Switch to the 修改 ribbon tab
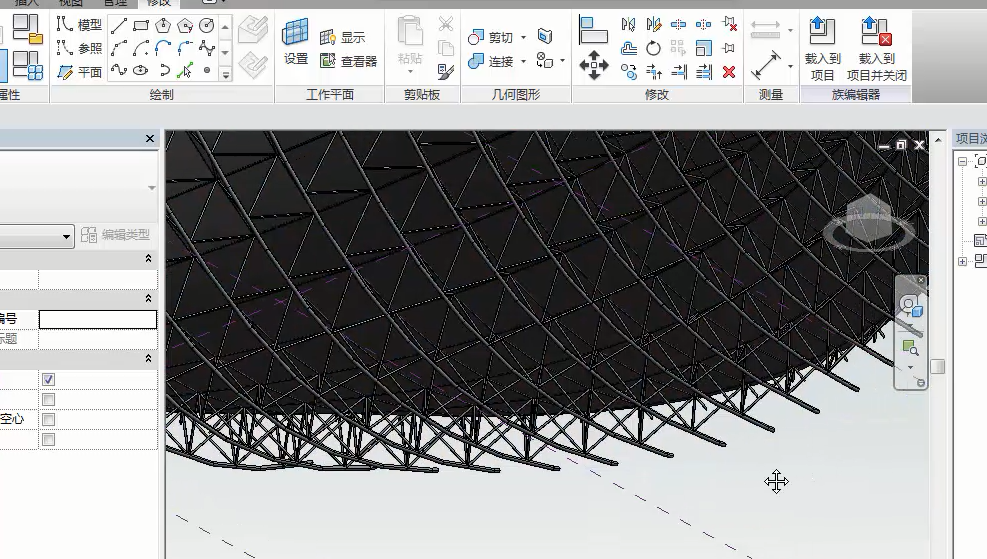This screenshot has width=987, height=559. click(x=158, y=3)
